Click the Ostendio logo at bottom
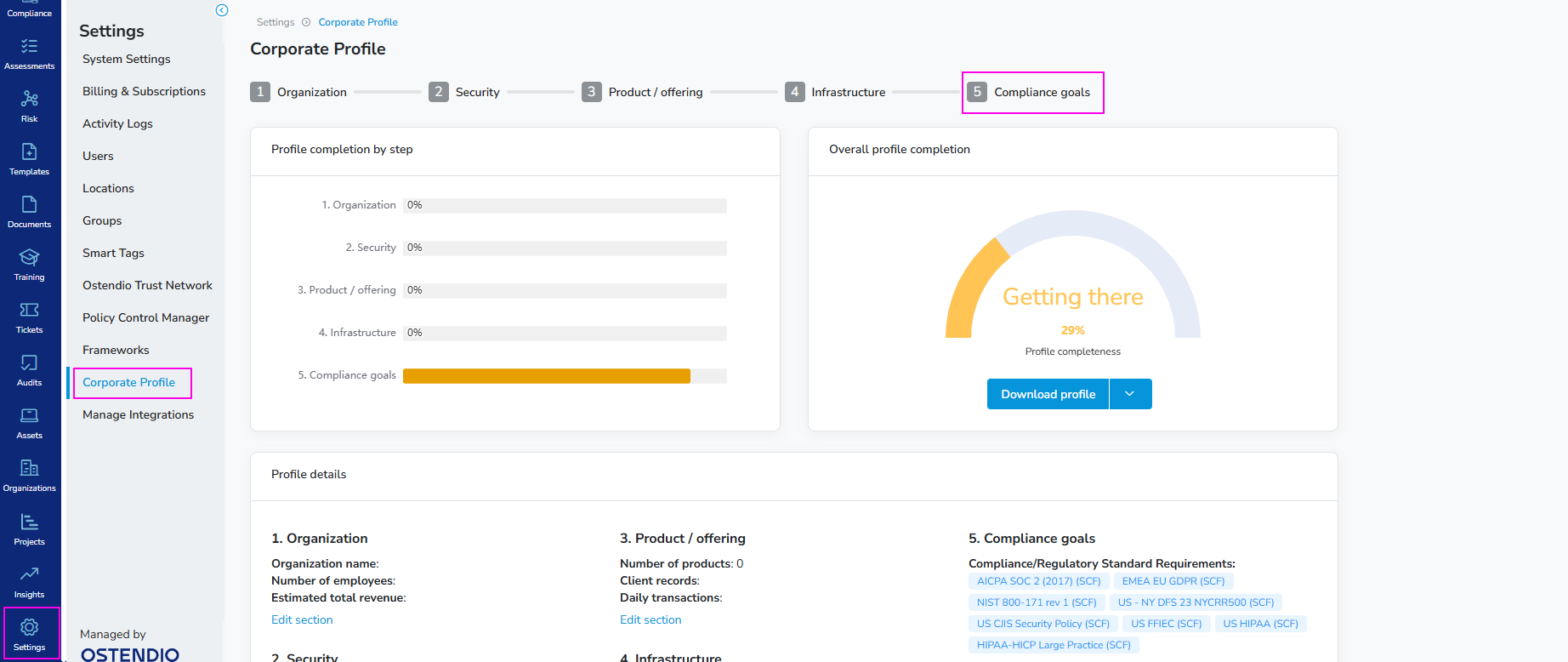Image resolution: width=1568 pixels, height=662 pixels. click(x=130, y=653)
